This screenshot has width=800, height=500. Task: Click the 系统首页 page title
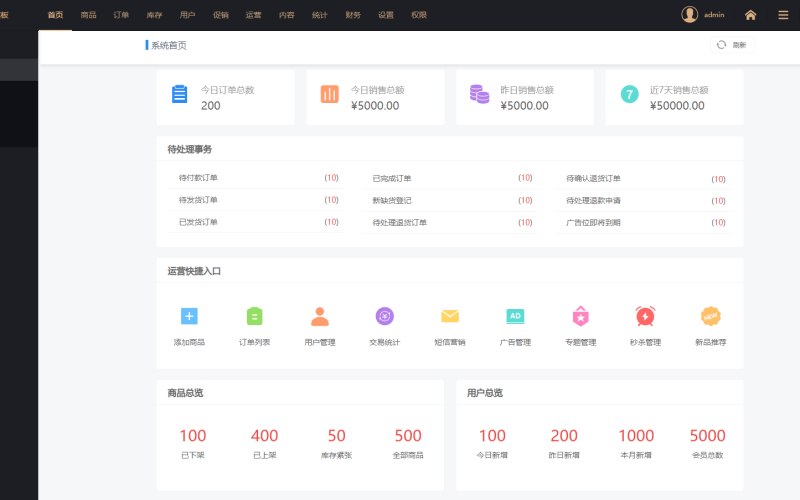coord(169,45)
